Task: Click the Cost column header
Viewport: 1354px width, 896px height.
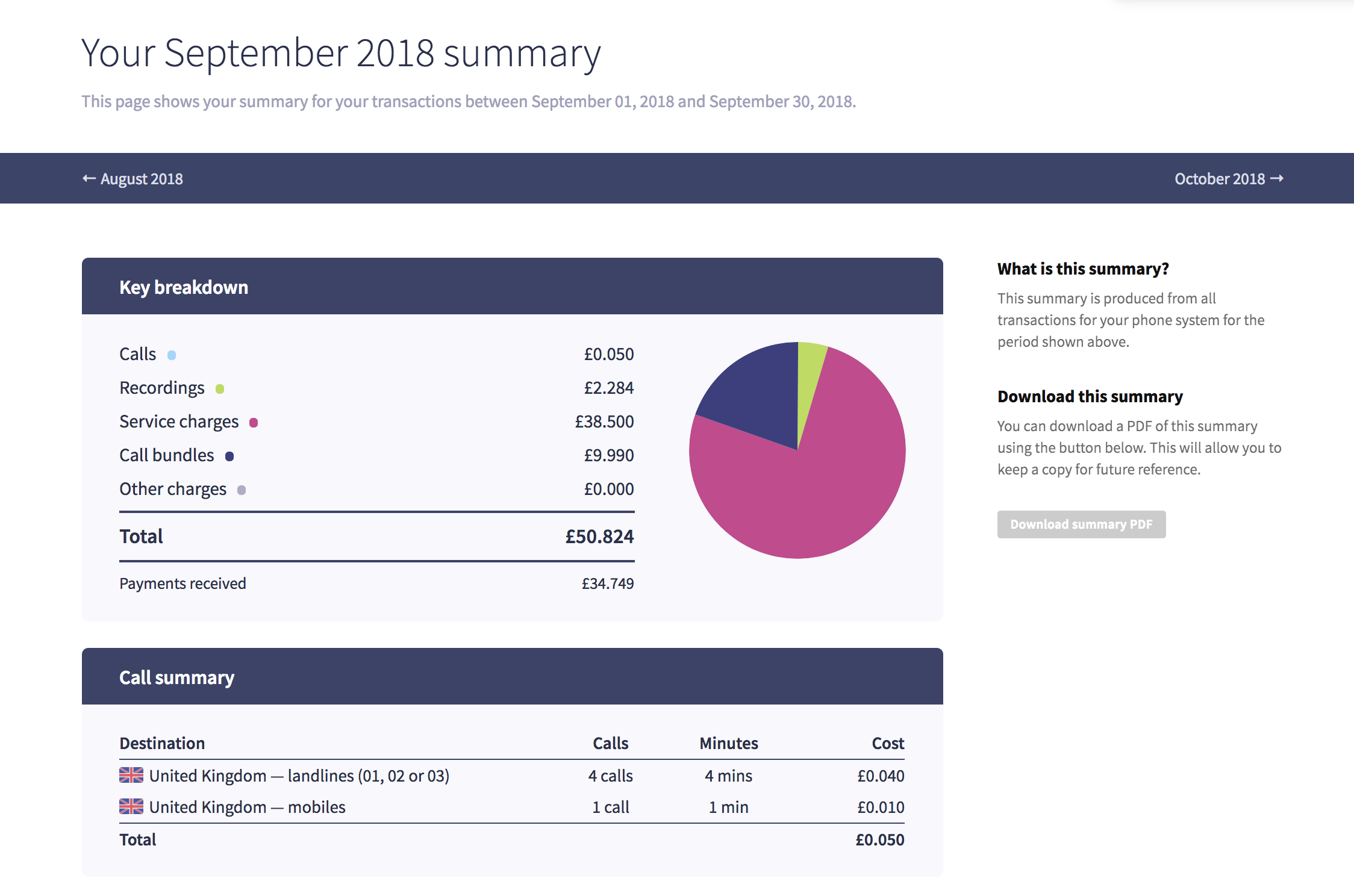Action: point(888,744)
